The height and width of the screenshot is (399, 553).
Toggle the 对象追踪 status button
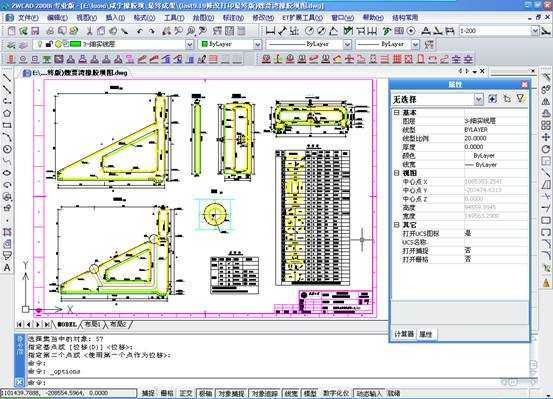[264, 393]
